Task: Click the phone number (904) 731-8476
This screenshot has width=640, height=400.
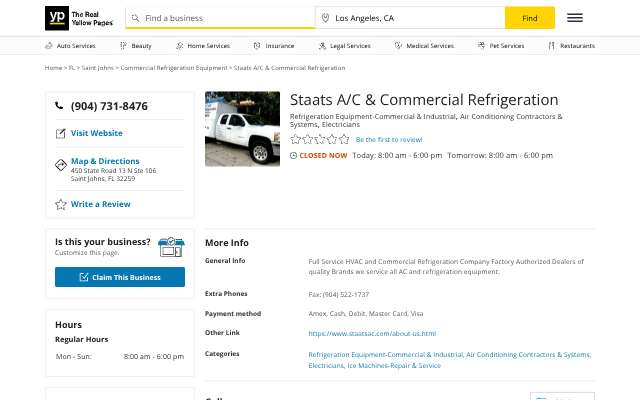Action: (x=109, y=106)
